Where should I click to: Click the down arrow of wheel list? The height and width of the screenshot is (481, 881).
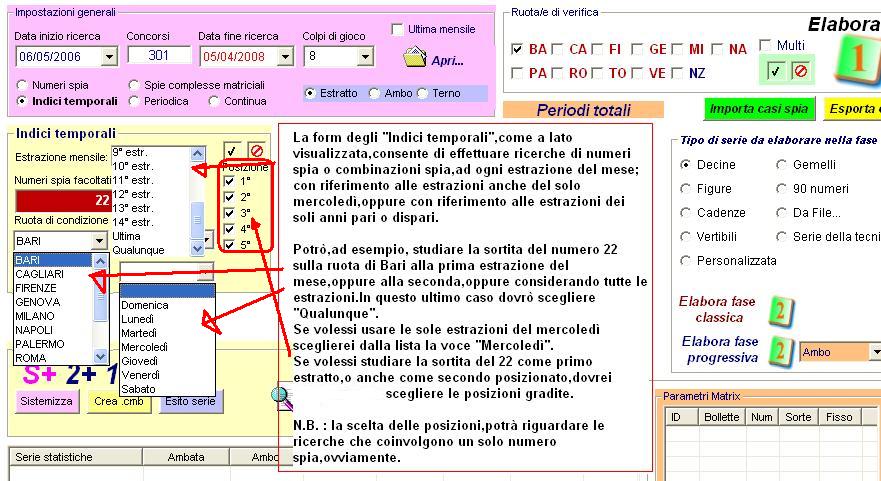(100, 356)
